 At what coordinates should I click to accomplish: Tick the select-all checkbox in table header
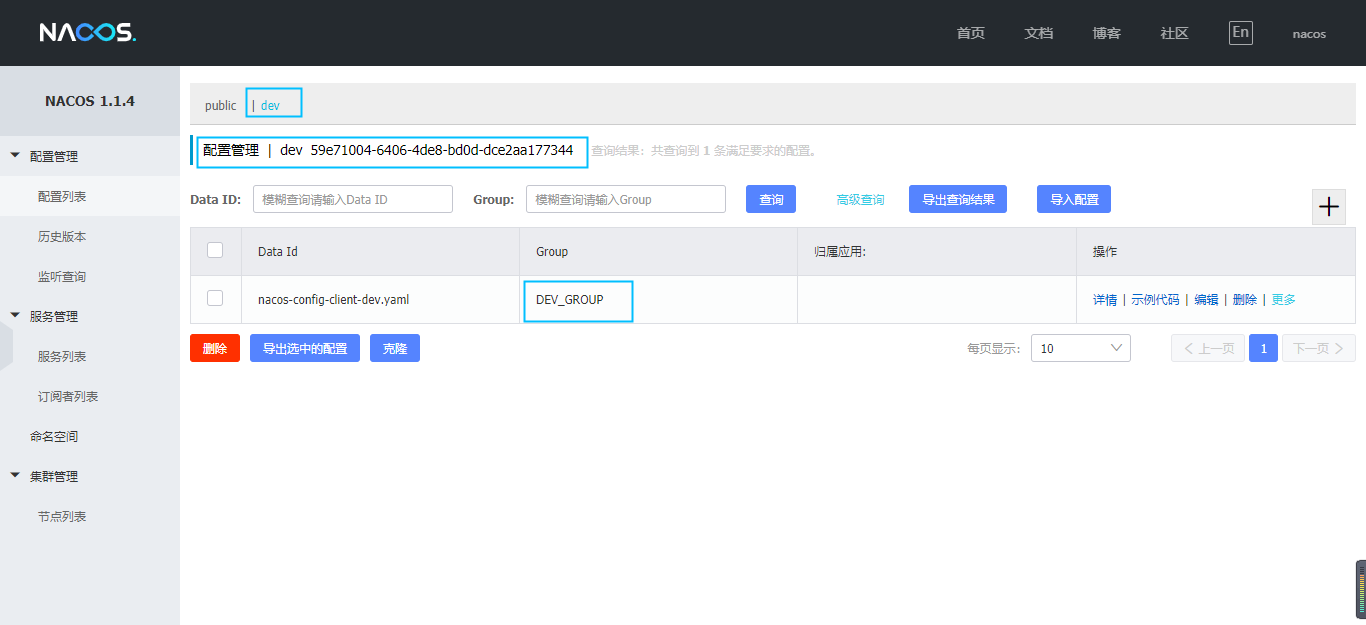coord(215,250)
